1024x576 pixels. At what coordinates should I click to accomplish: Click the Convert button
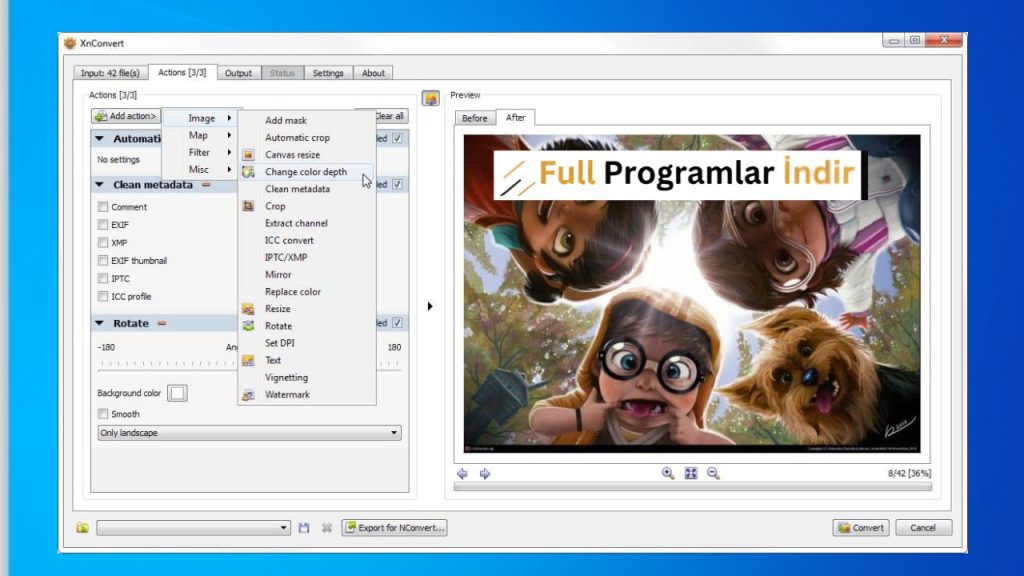click(861, 528)
